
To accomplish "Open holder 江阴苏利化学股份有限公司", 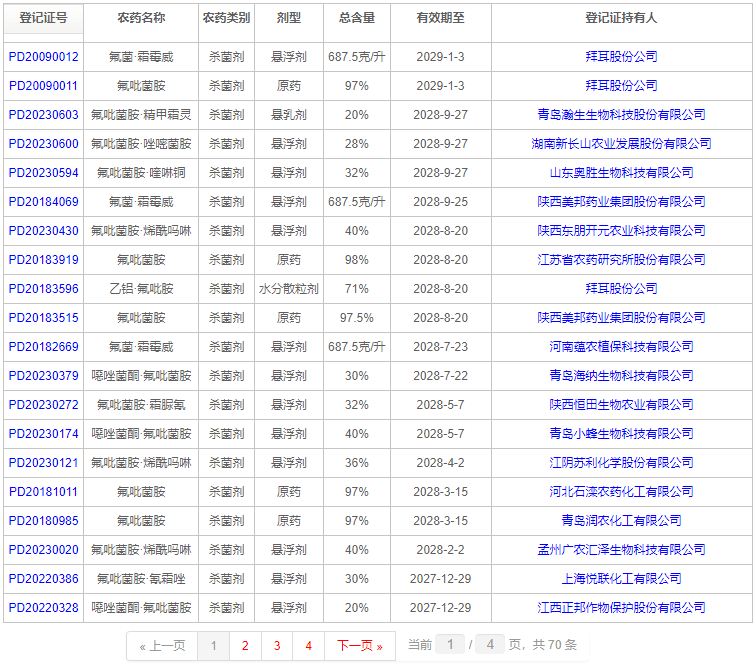I will tap(621, 463).
